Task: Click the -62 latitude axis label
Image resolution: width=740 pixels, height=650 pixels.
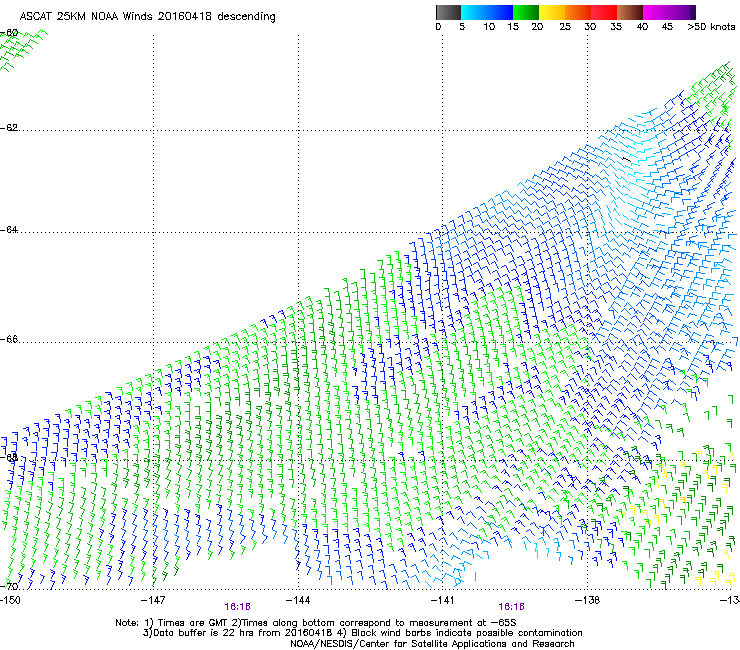Action: click(x=9, y=127)
